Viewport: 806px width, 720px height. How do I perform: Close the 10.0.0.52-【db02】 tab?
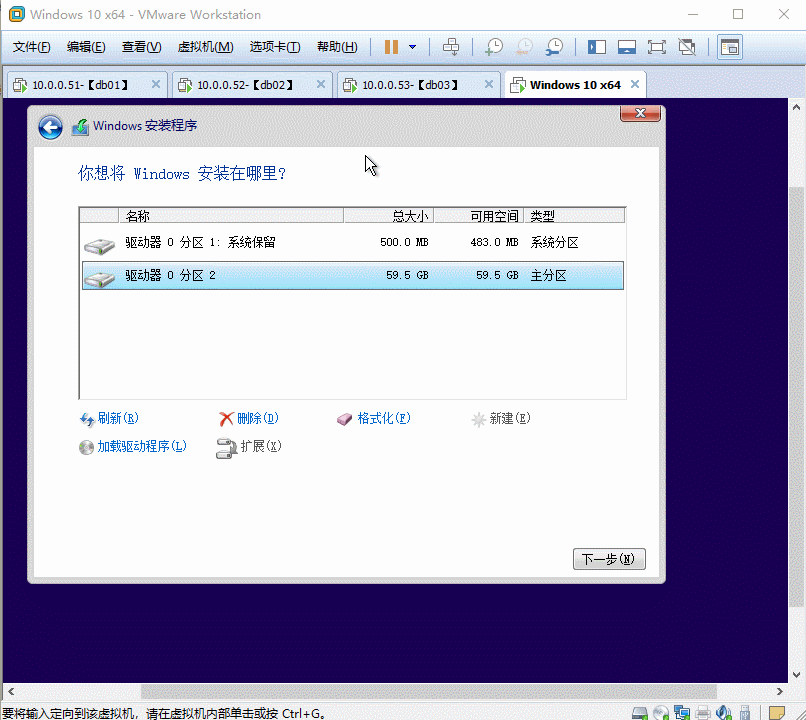321,84
